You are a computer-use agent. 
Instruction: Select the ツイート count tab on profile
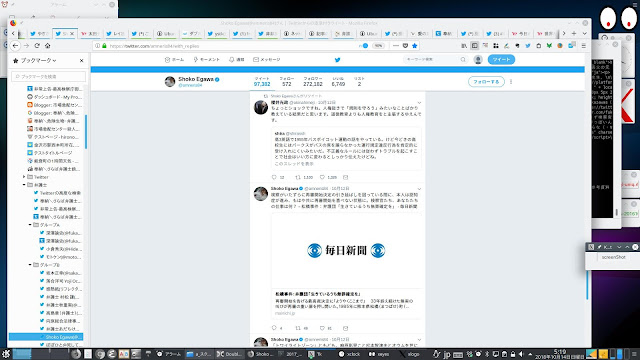[262, 81]
